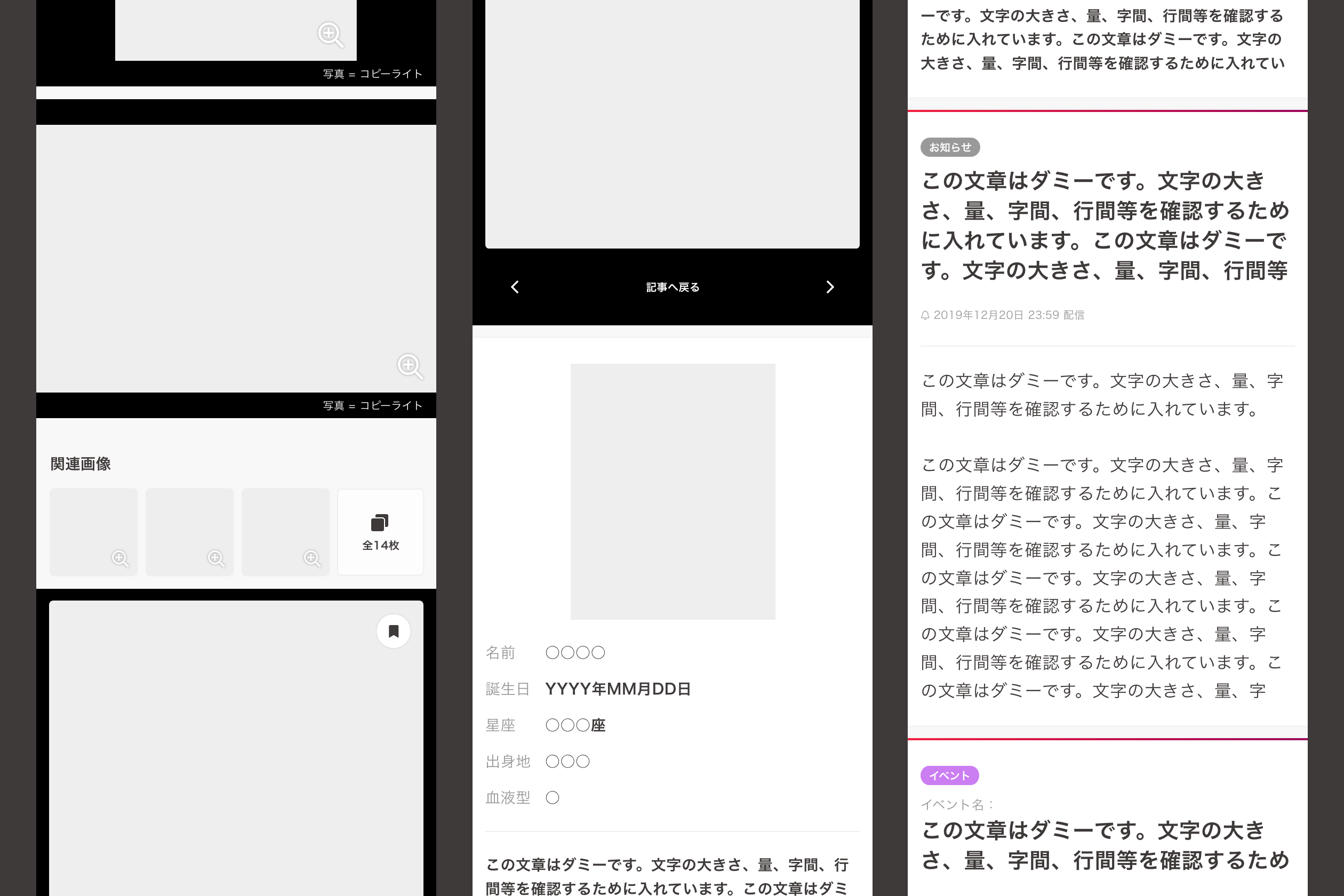Click the magnifier icon on the top photo
Screen dimensions: 1344x896
coord(330,35)
